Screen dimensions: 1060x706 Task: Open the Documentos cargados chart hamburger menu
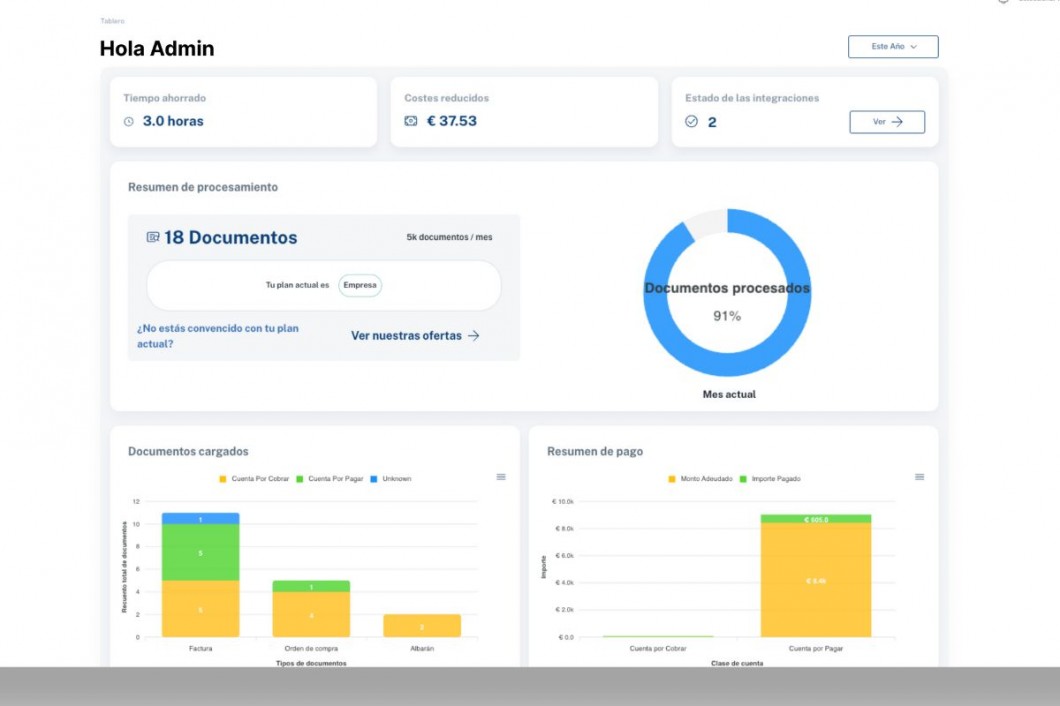(x=501, y=477)
